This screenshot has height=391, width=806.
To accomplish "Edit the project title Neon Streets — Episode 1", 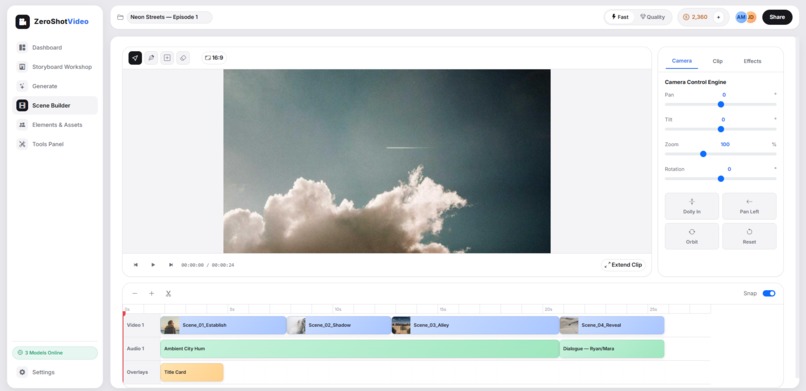I will [170, 17].
